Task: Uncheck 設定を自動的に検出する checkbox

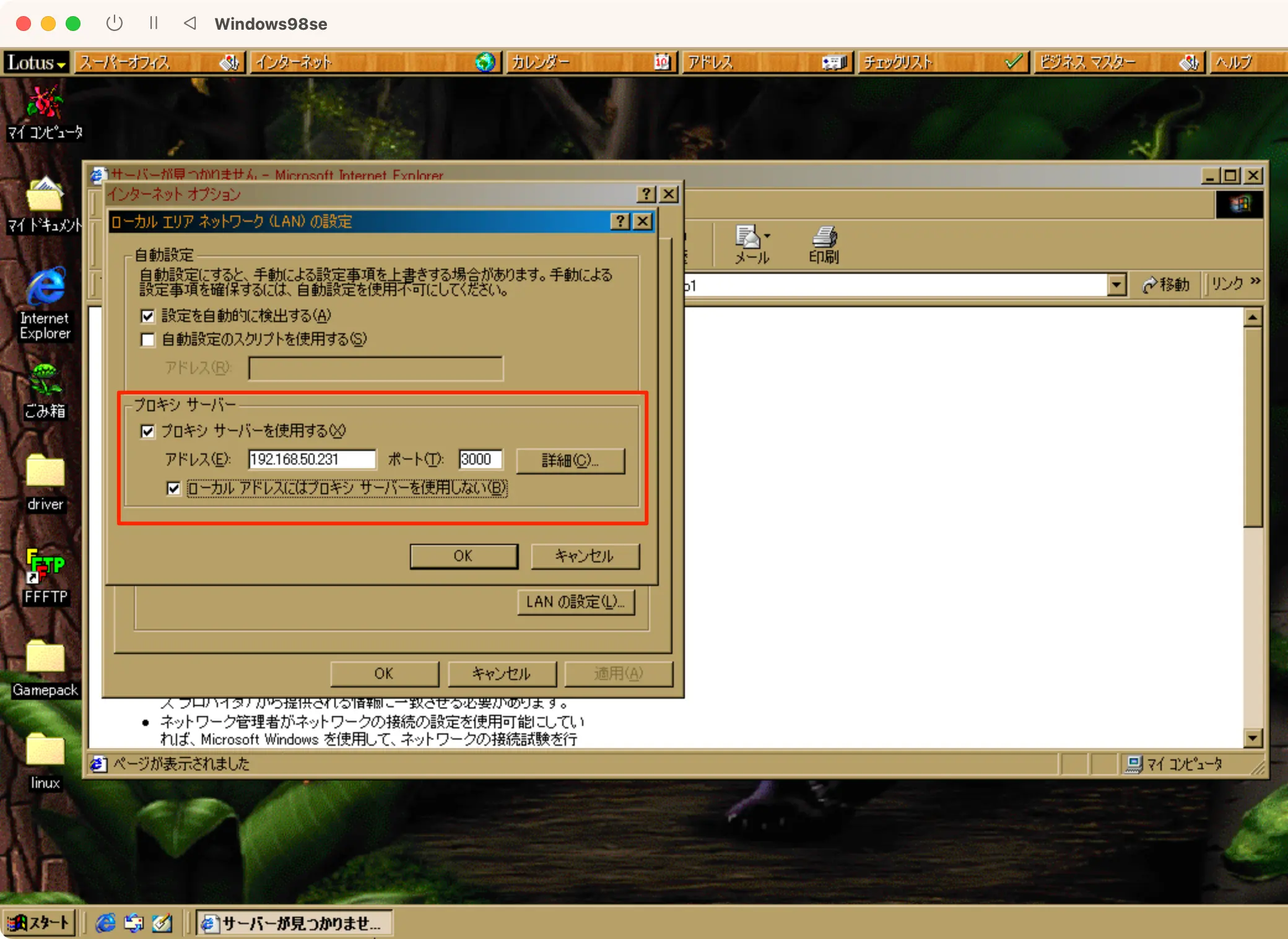Action: pos(147,316)
